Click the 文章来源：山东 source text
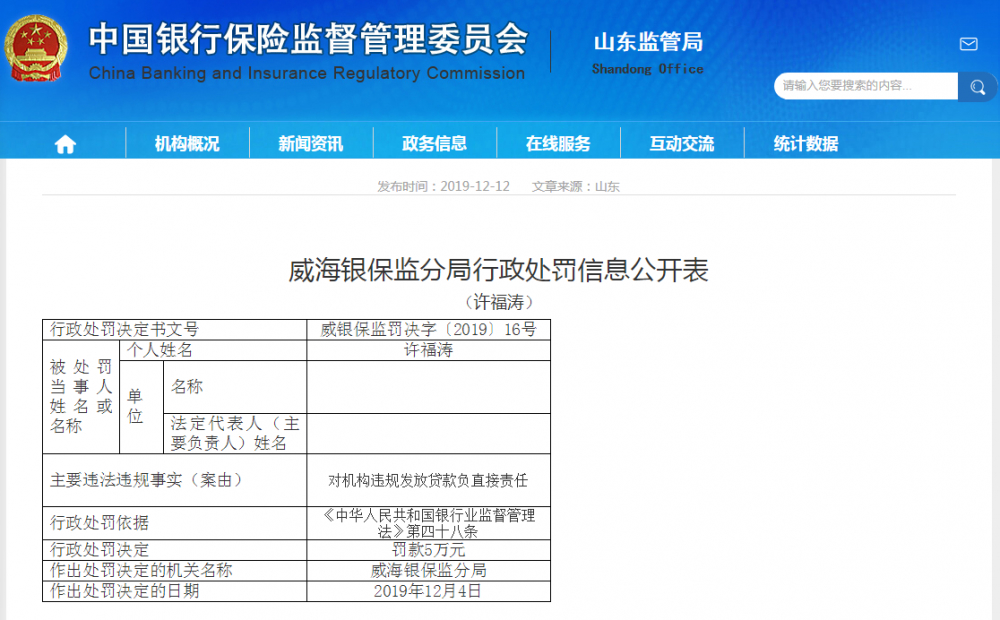This screenshot has height=620, width=1000. pos(578,186)
